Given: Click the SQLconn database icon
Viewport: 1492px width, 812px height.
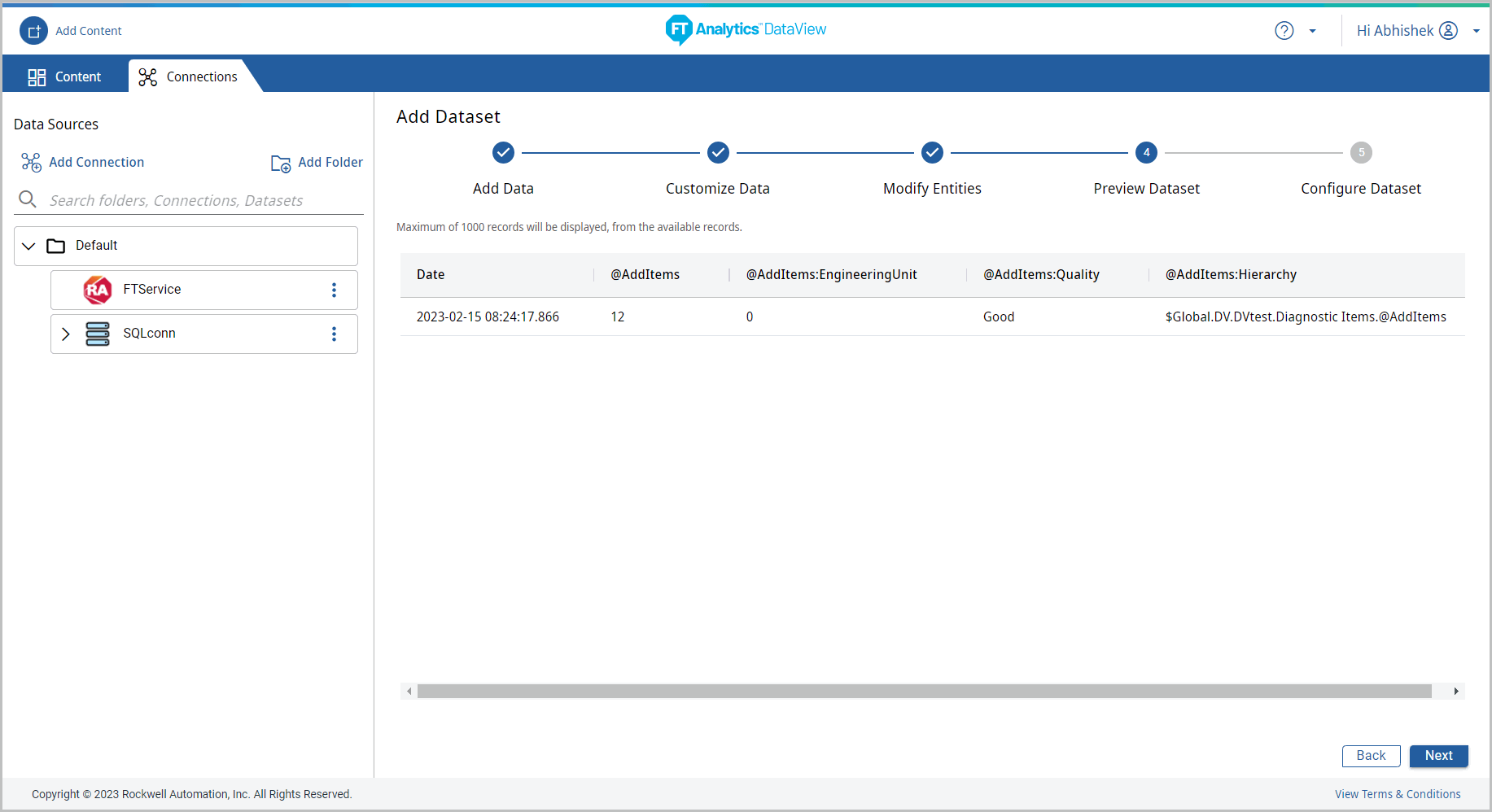Looking at the screenshot, I should (x=98, y=334).
